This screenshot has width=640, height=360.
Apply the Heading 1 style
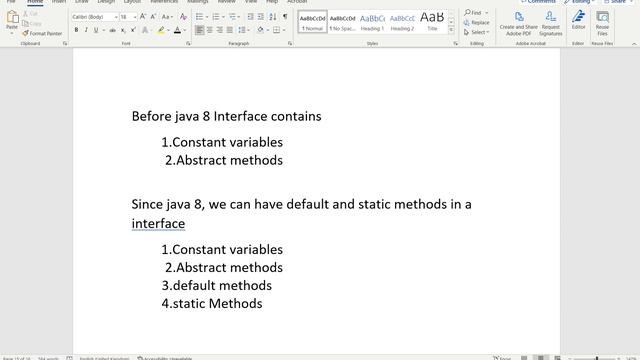(x=372, y=22)
